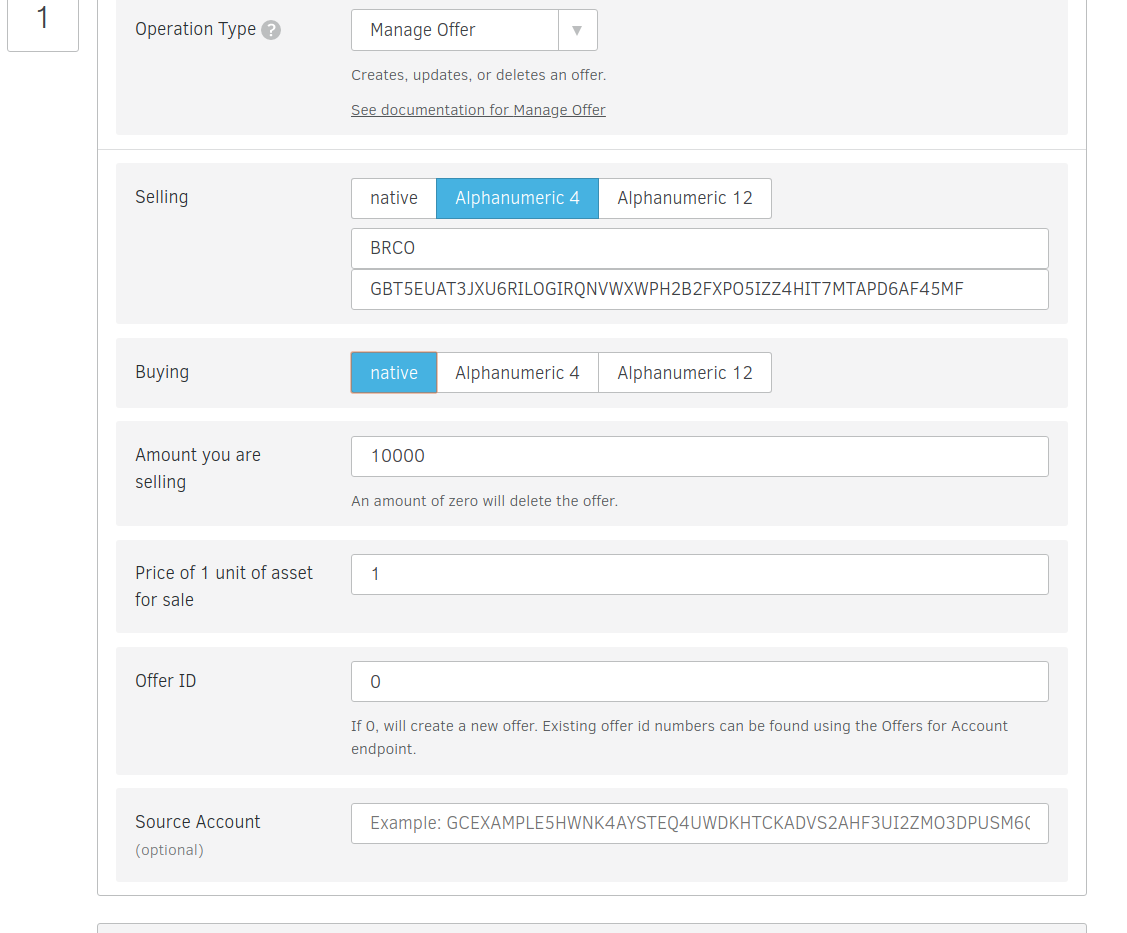Select native as the Selling asset type
The width and height of the screenshot is (1127, 933).
point(393,198)
